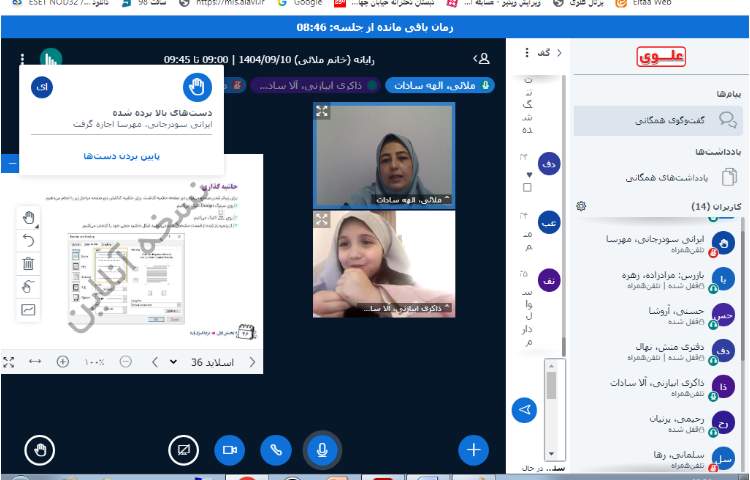Click the Google bookmark in the browser bar
Image resolution: width=750 pixels, height=480 pixels.
300,3
